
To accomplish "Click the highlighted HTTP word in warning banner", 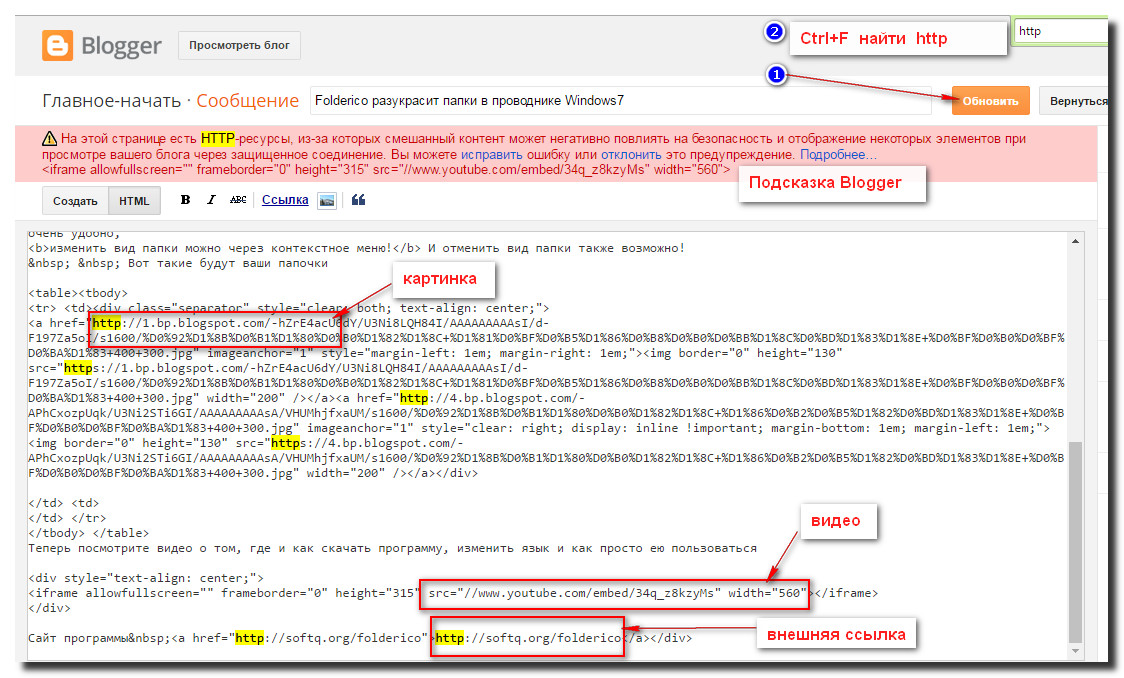I will (217, 138).
